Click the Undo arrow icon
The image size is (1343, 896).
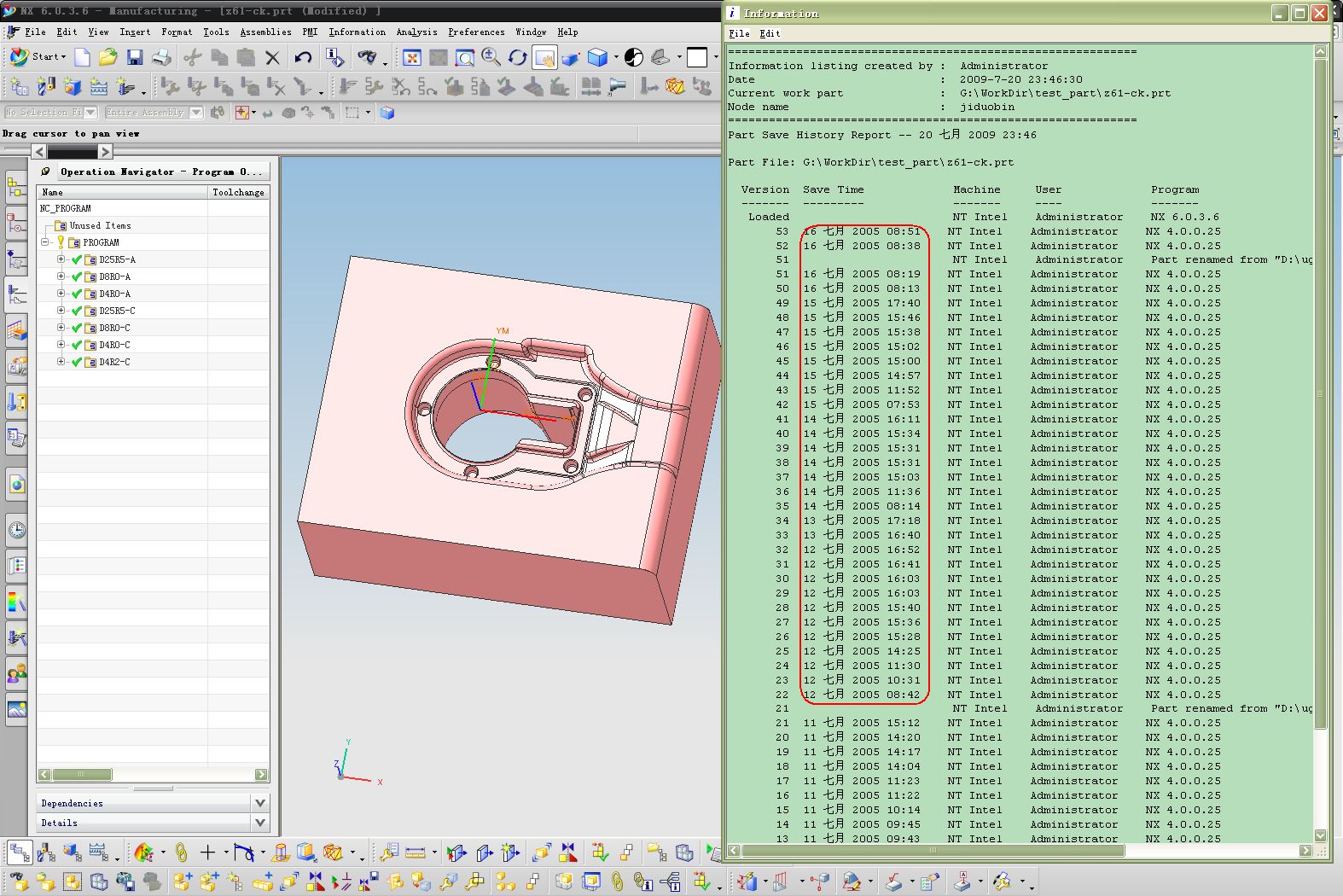(303, 57)
